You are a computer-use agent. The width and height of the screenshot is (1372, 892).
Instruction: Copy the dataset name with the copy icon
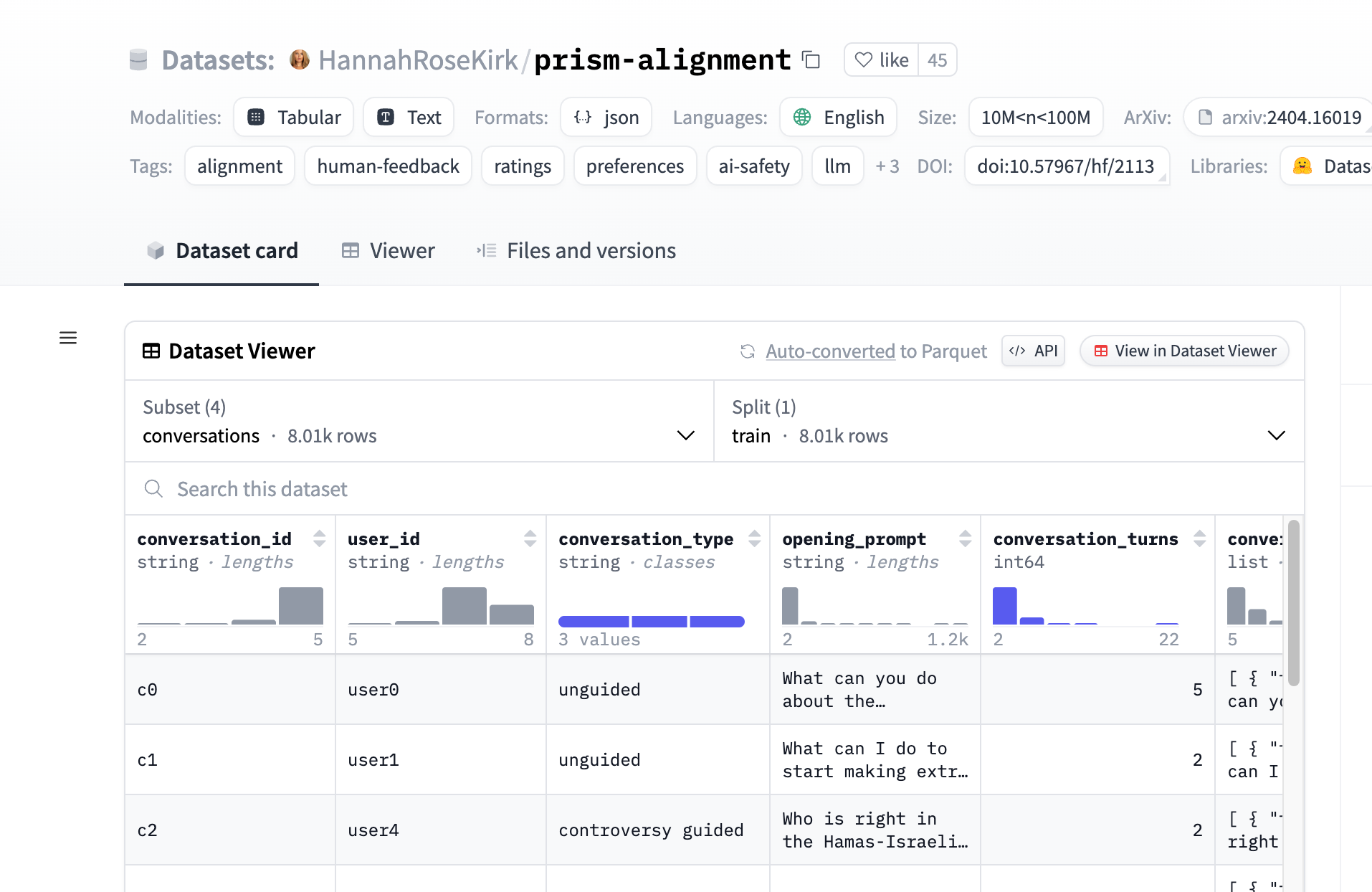[x=811, y=60]
